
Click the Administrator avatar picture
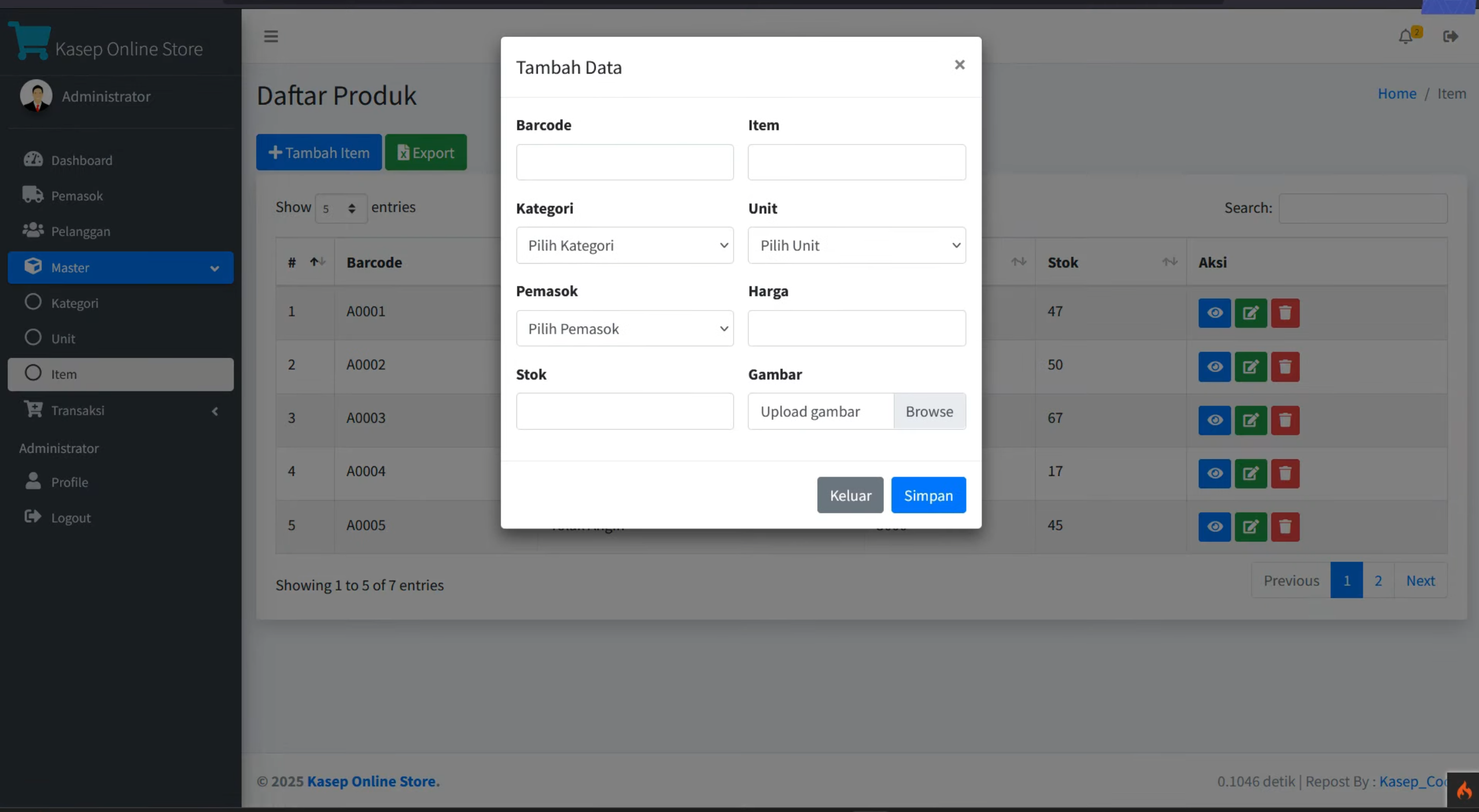(x=36, y=95)
